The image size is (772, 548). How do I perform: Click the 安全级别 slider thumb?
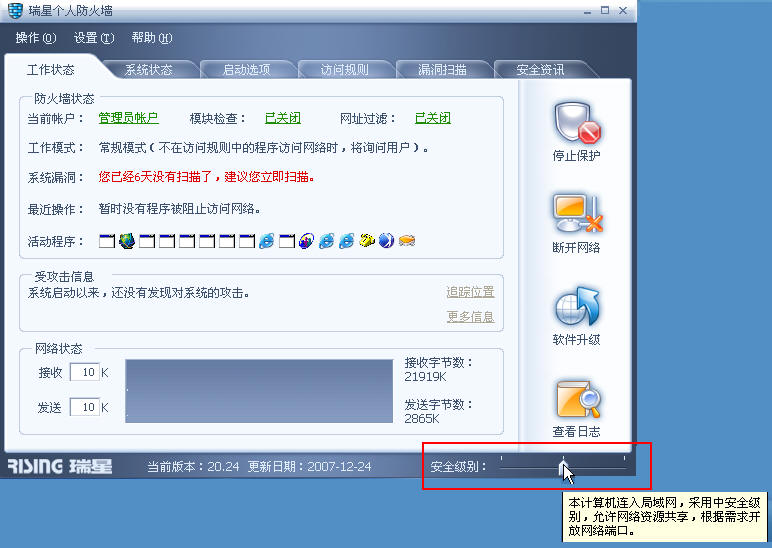563,466
